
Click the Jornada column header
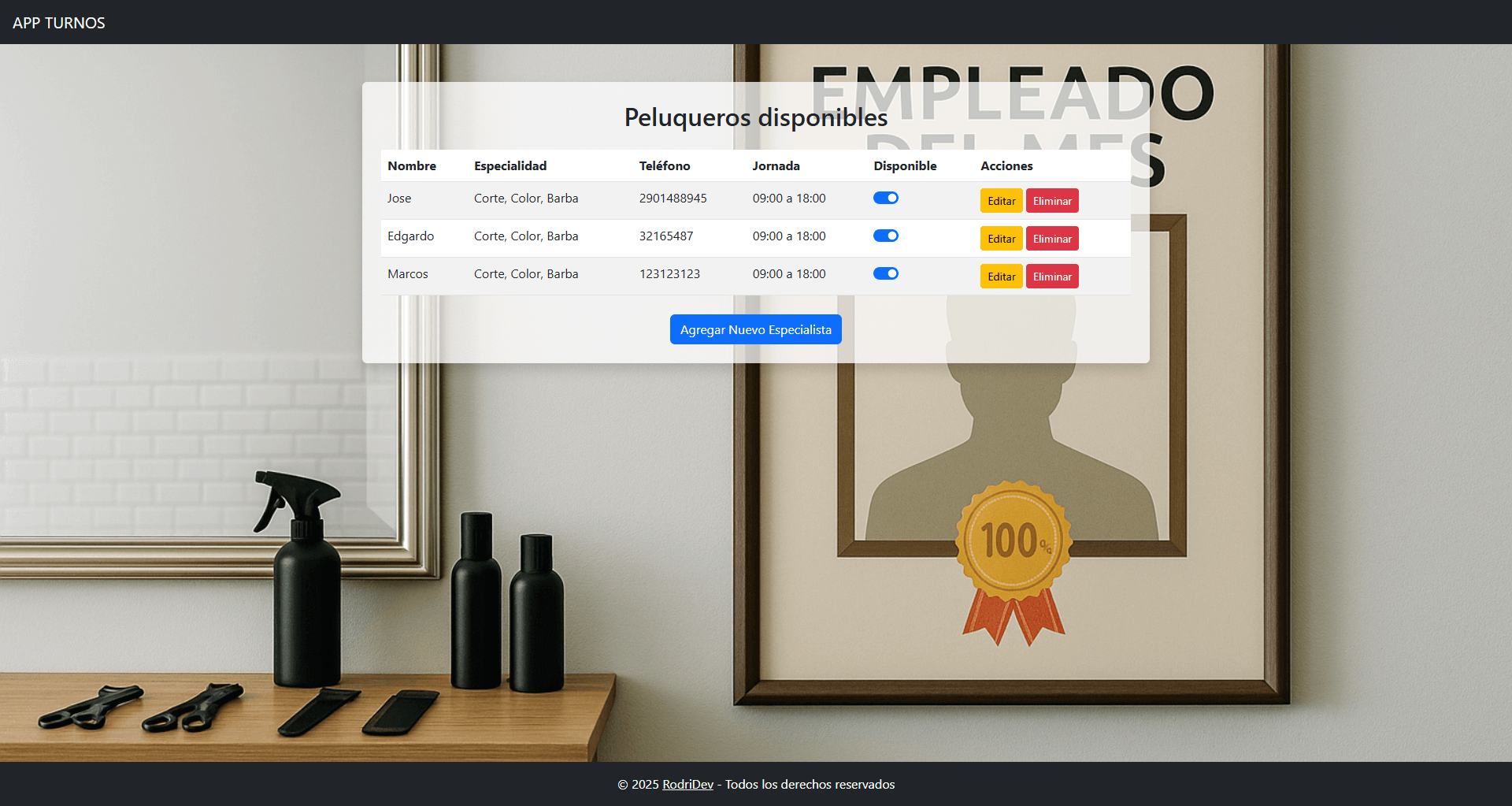tap(776, 165)
